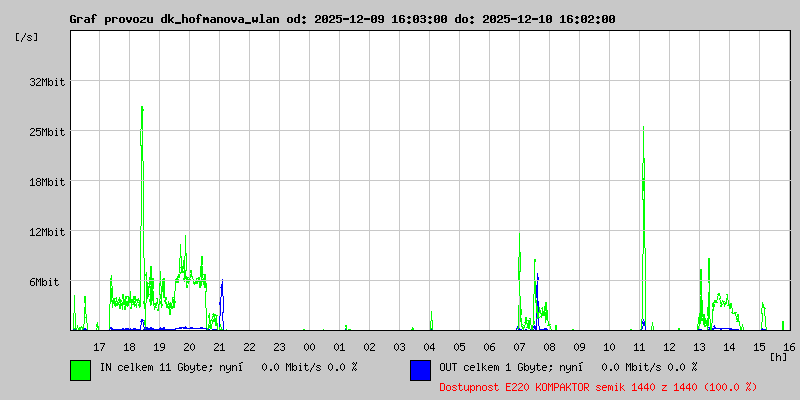Click the '32Mbit' y-axis label

pyautogui.click(x=47, y=82)
